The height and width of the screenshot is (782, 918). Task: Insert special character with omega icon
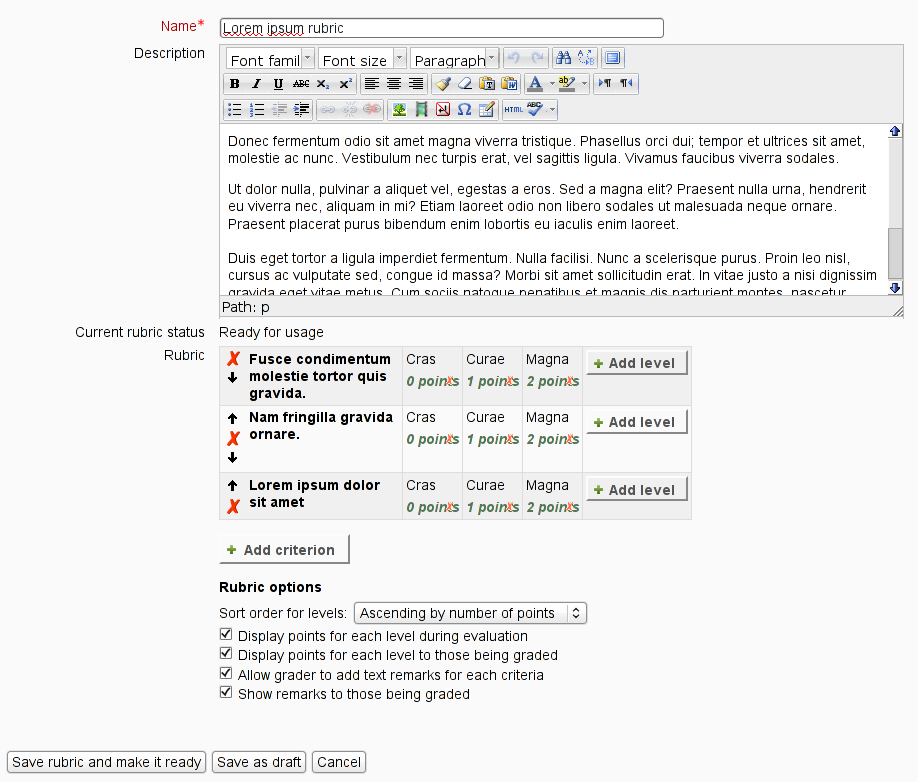click(x=465, y=109)
